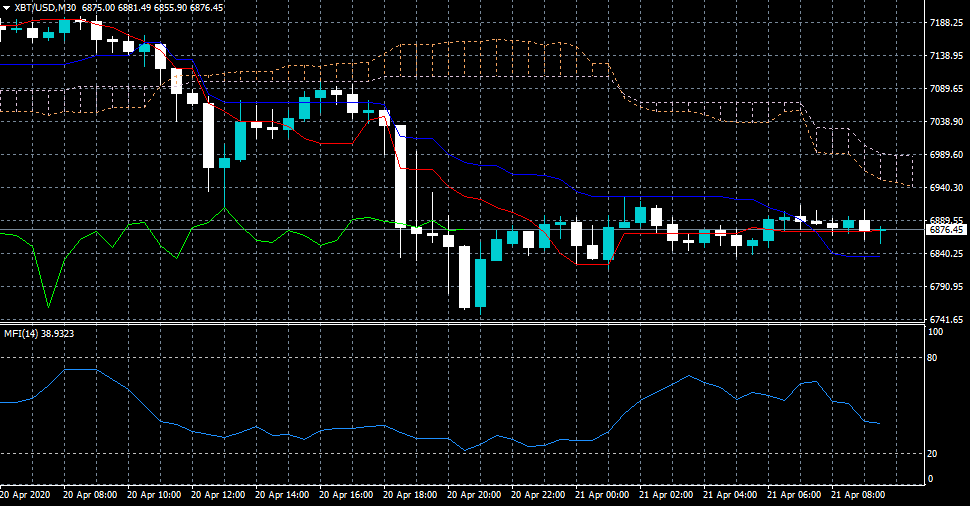Viewport: 970px width, 506px height.
Task: Click the 20 Apr 20:00 time label
Action: (474, 495)
